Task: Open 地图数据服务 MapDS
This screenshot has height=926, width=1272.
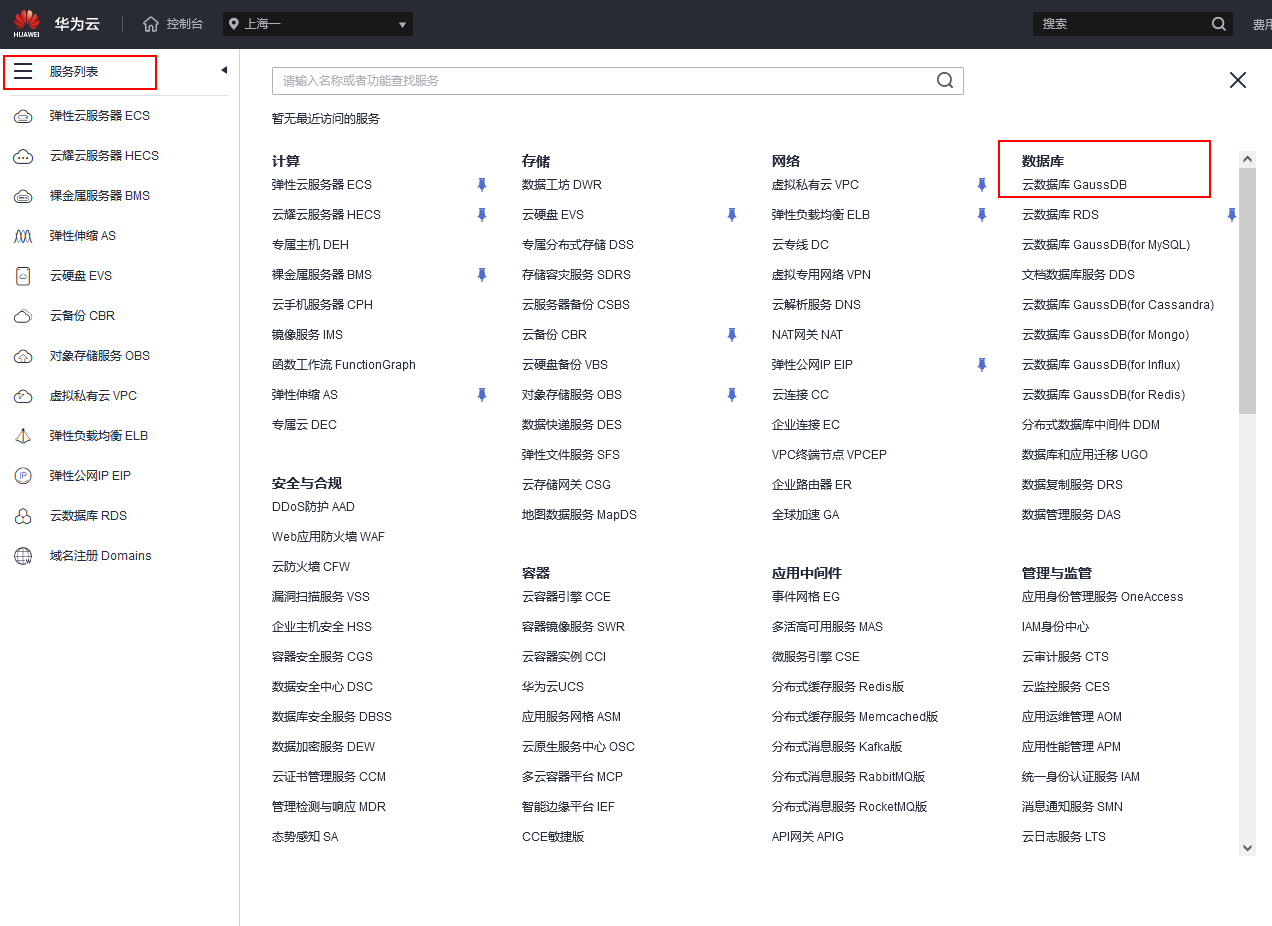Action: [x=579, y=515]
